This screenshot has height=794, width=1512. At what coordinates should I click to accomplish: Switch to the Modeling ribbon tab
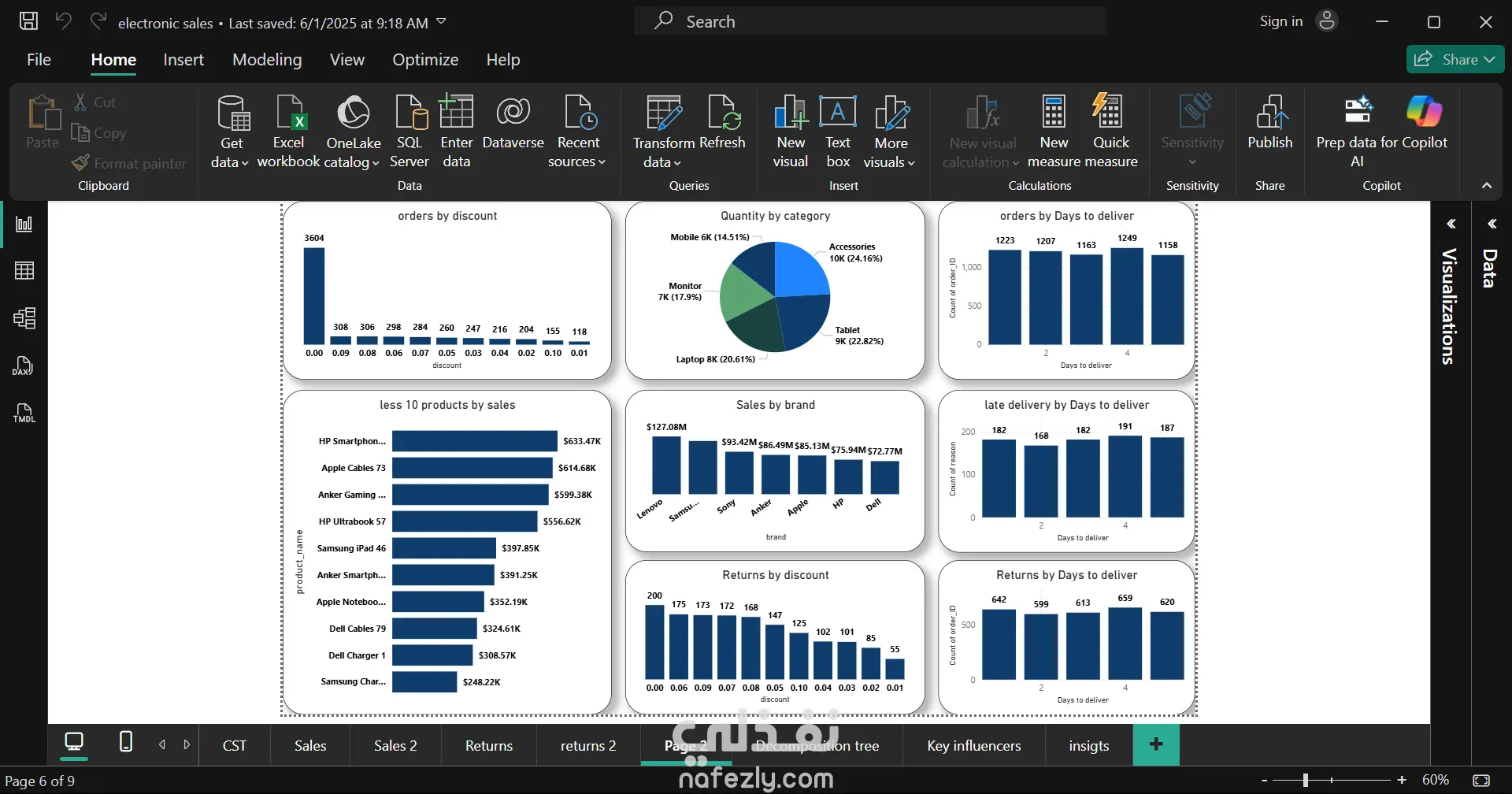[x=267, y=60]
